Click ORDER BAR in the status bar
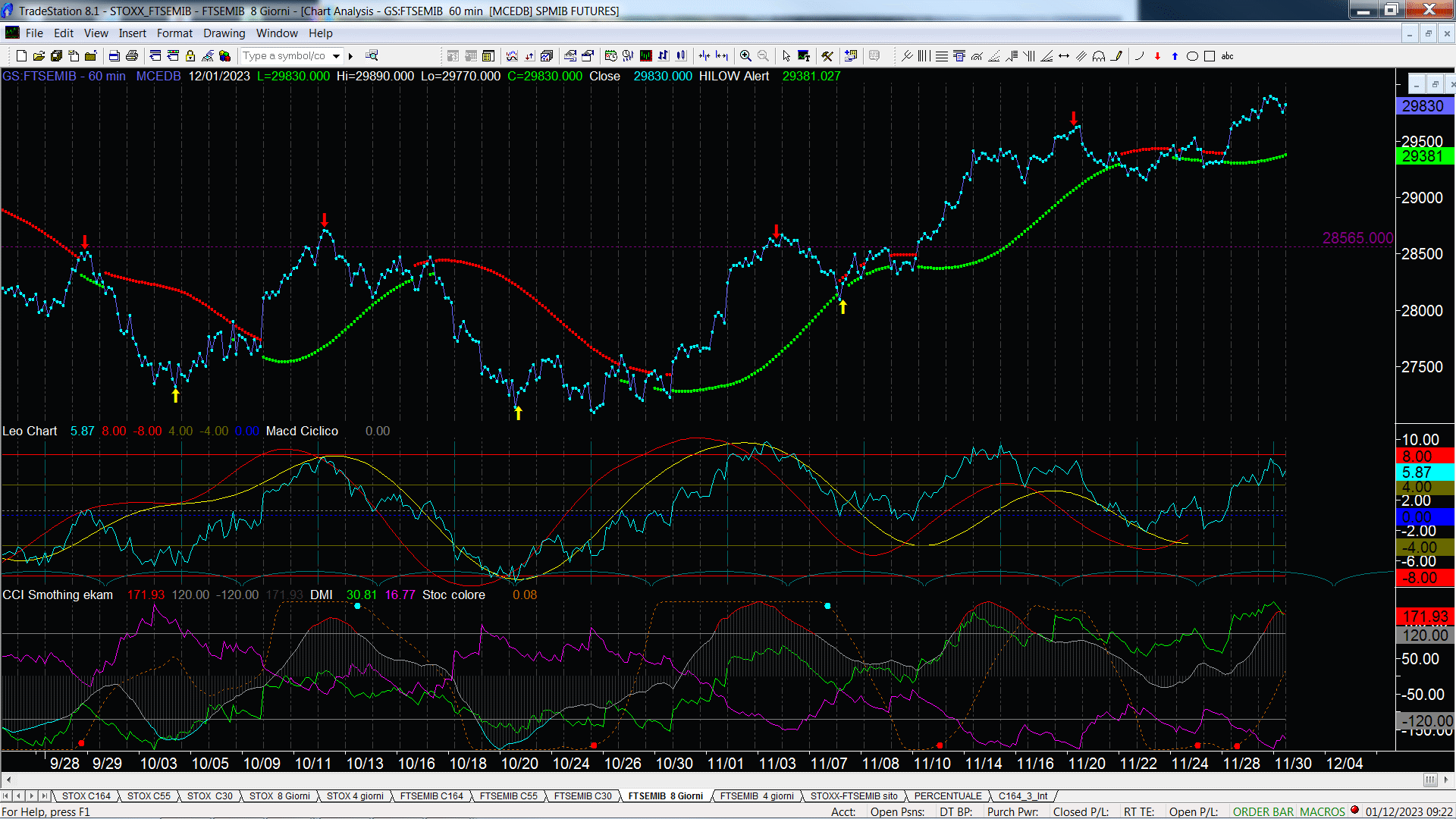 click(x=1263, y=812)
